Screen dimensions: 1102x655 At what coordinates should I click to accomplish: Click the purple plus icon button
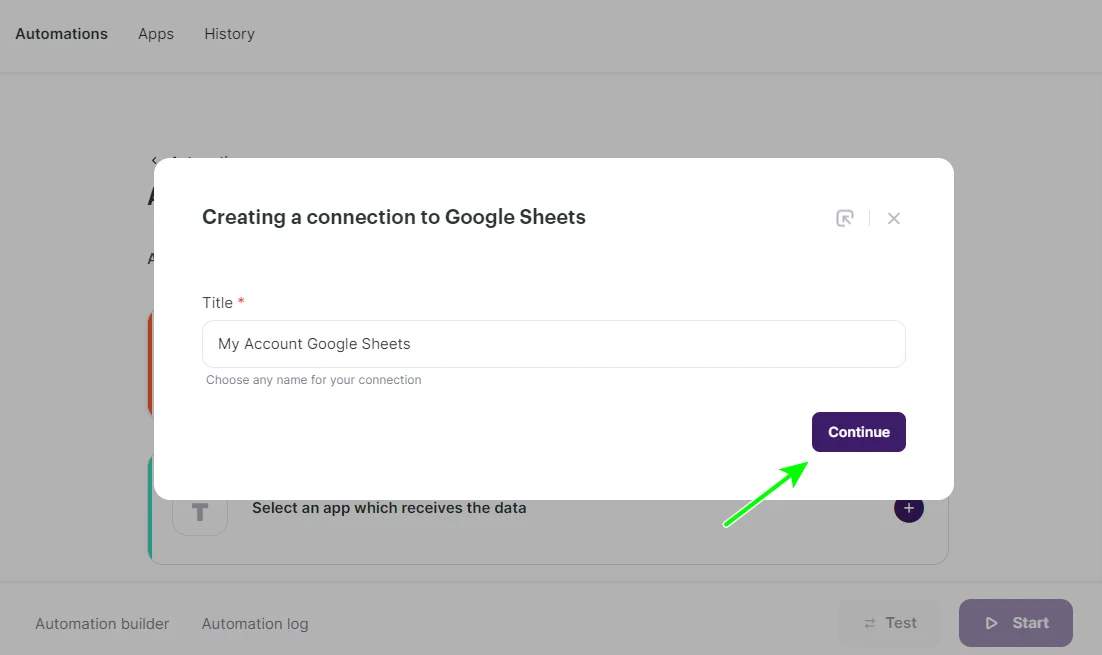point(908,508)
